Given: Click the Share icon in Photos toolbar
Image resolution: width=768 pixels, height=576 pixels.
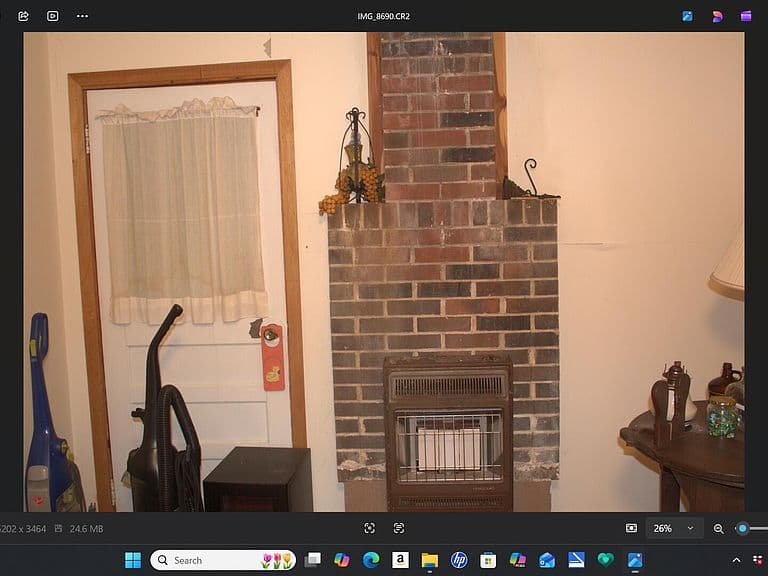Looking at the screenshot, I should pos(23,16).
